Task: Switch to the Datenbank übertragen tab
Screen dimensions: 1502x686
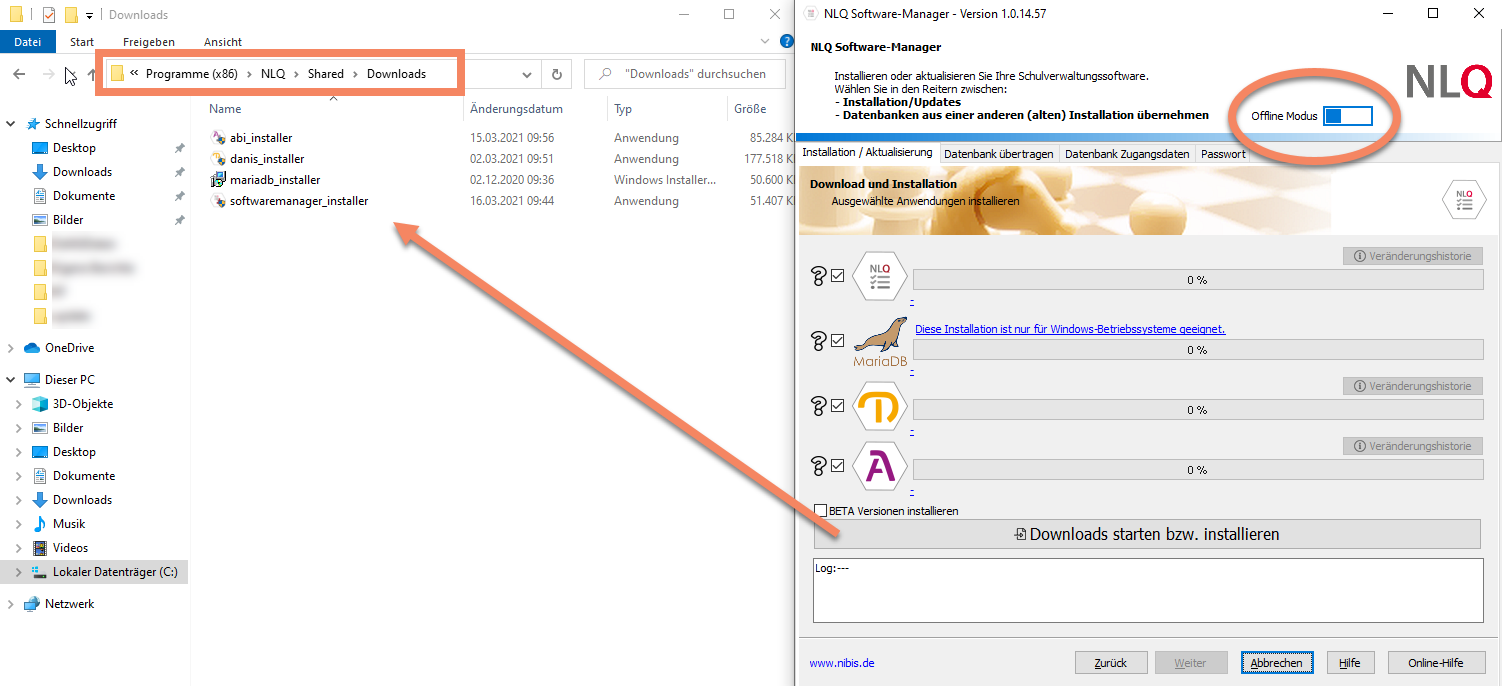Action: tap(998, 154)
